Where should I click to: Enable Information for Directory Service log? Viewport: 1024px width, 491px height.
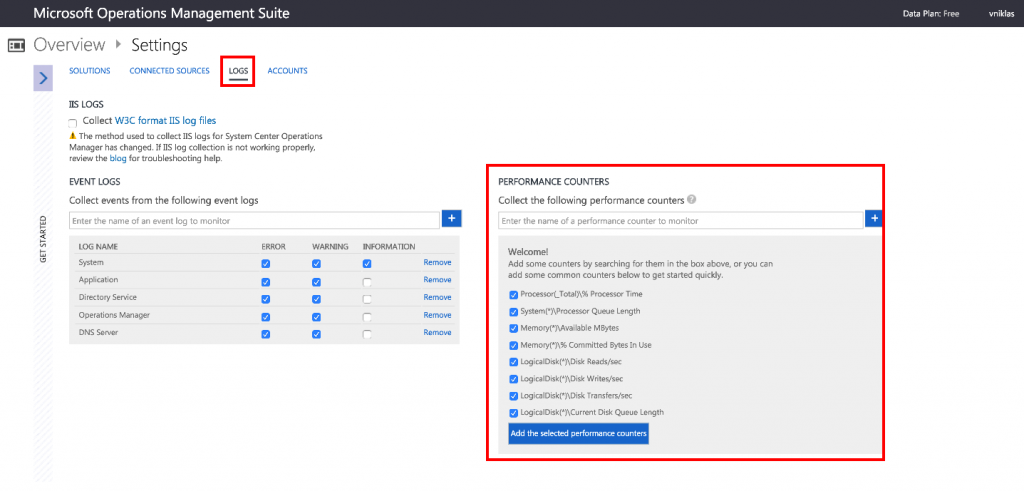click(x=367, y=299)
